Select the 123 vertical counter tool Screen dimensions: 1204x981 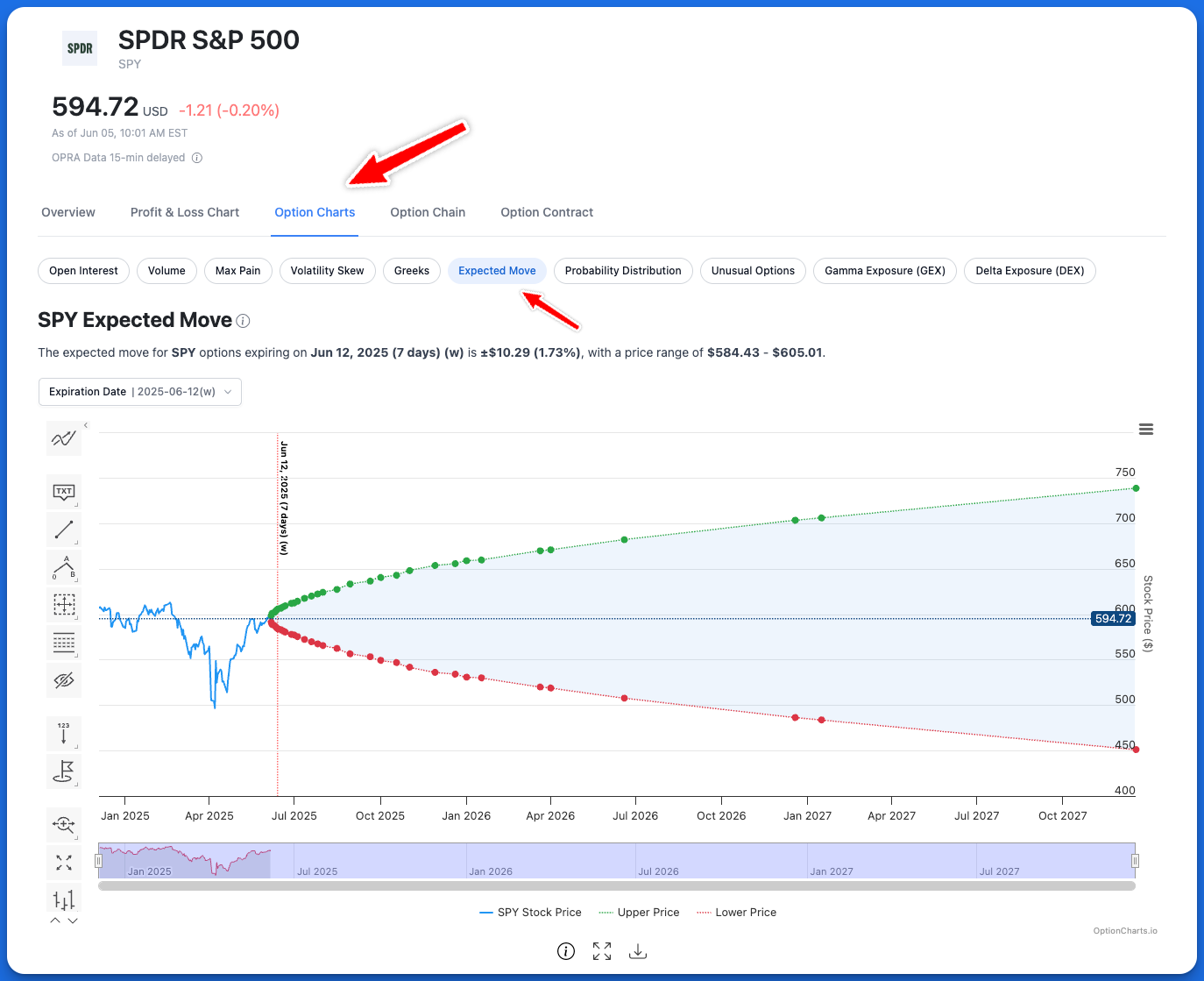point(64,734)
